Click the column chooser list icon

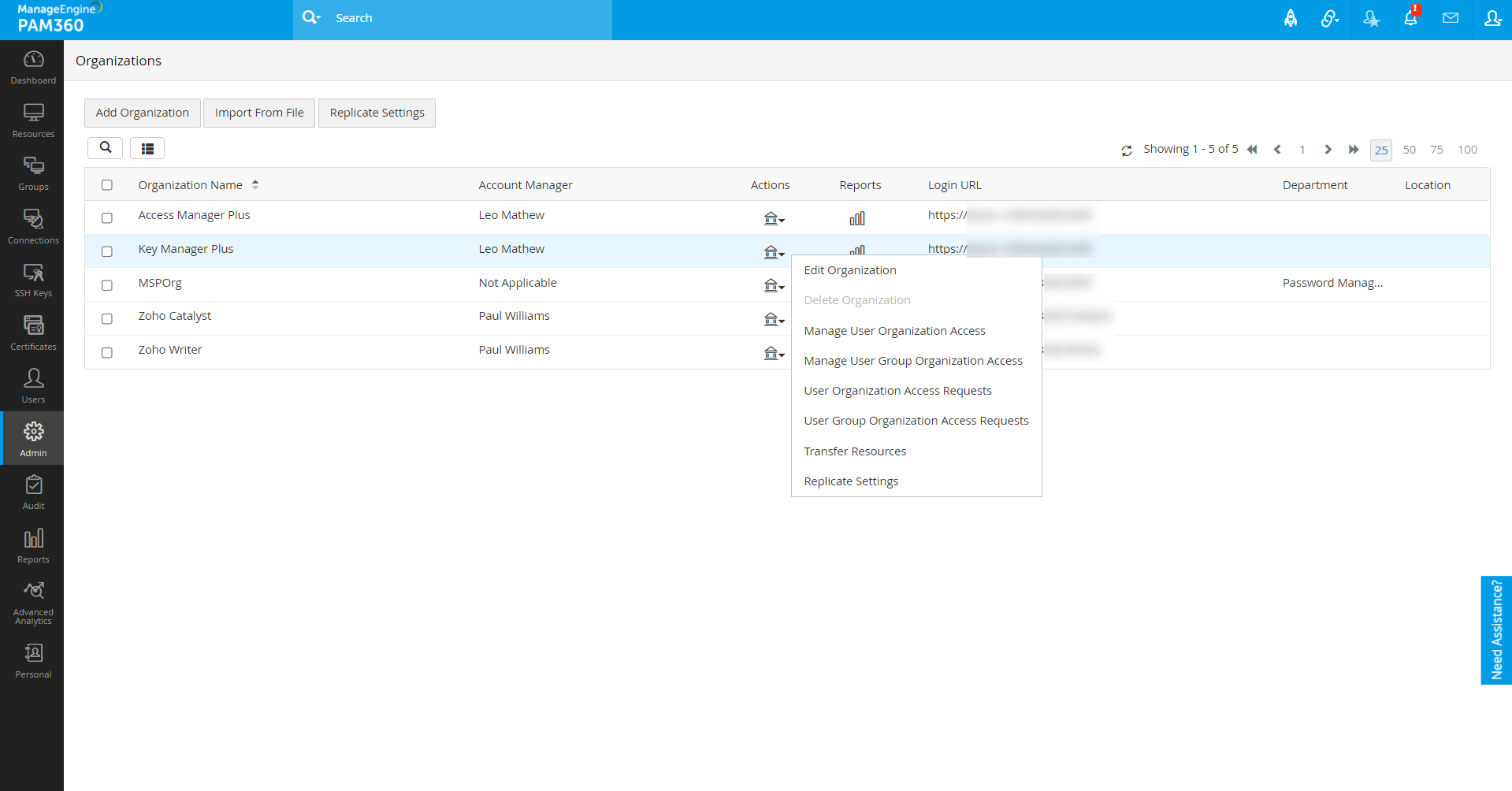[147, 148]
